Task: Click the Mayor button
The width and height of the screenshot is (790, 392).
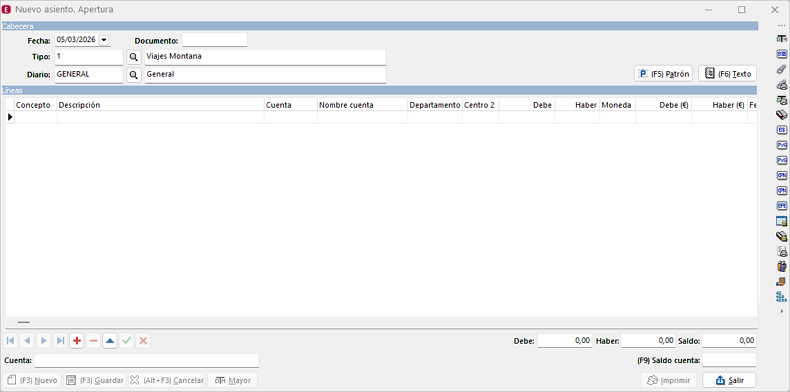Action: pos(233,380)
